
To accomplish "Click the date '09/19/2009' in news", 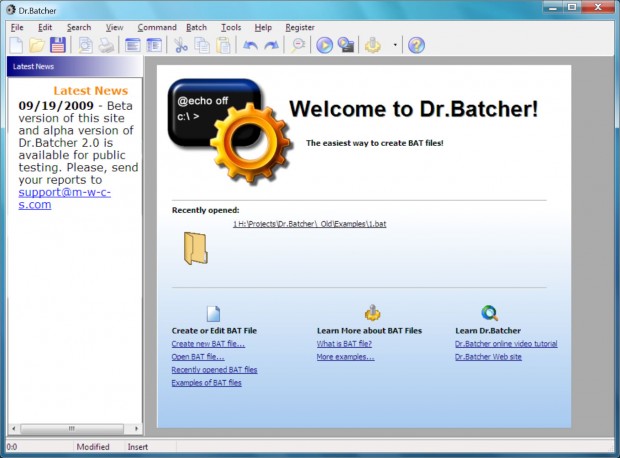I will (56, 106).
